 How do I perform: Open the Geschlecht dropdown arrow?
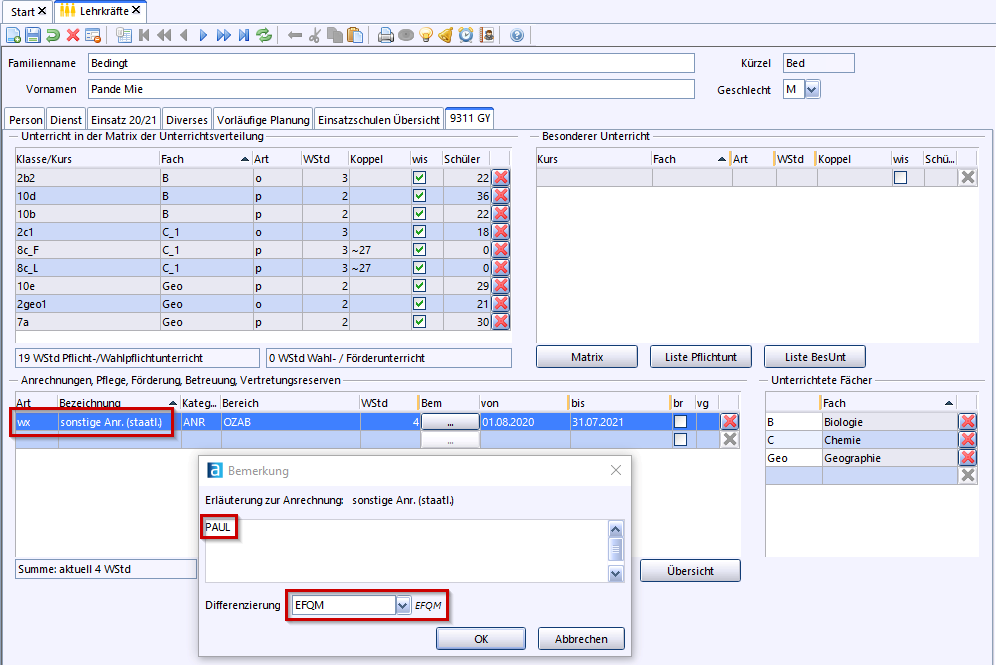pos(812,90)
